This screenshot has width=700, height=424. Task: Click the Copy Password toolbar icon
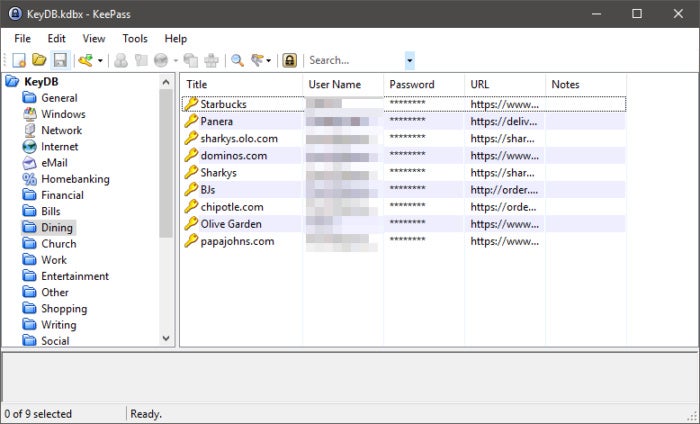tap(141, 60)
